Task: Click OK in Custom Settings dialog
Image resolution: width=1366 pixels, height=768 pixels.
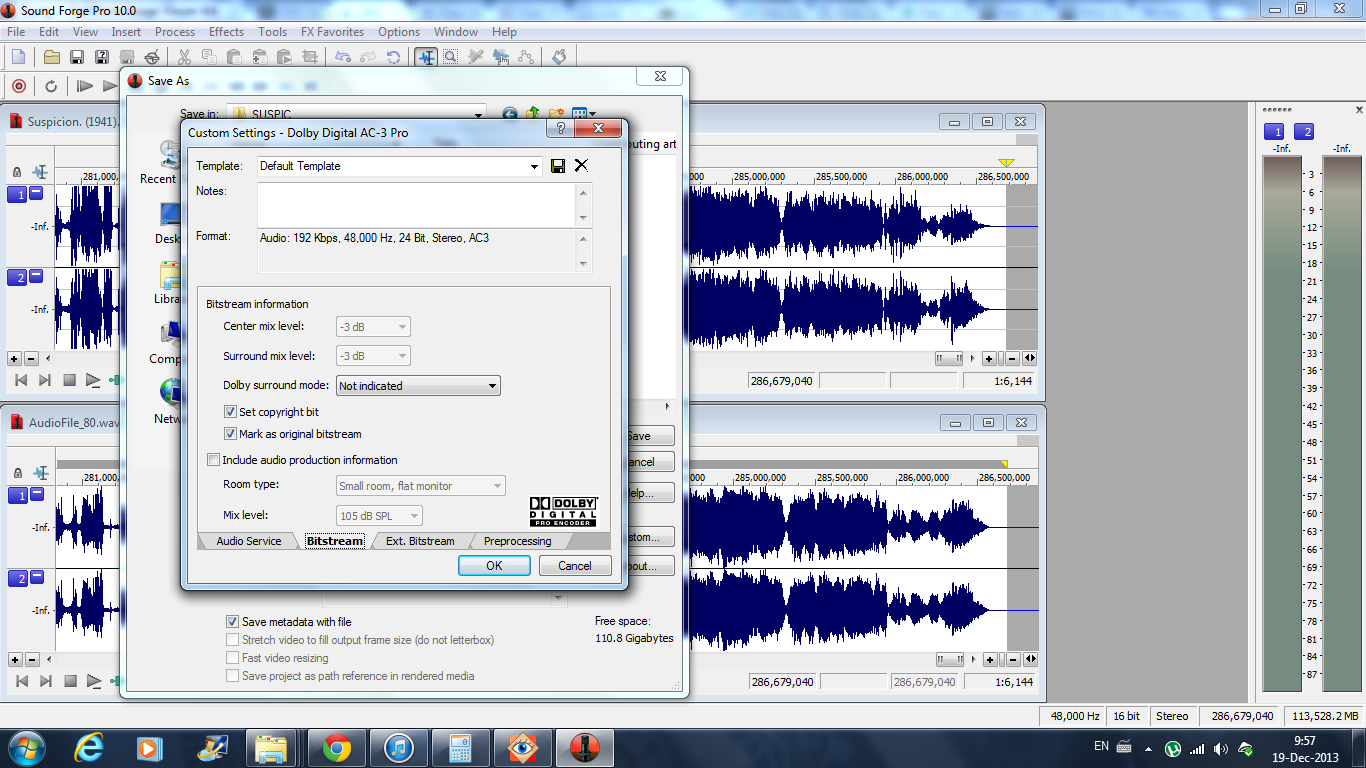Action: (494, 565)
